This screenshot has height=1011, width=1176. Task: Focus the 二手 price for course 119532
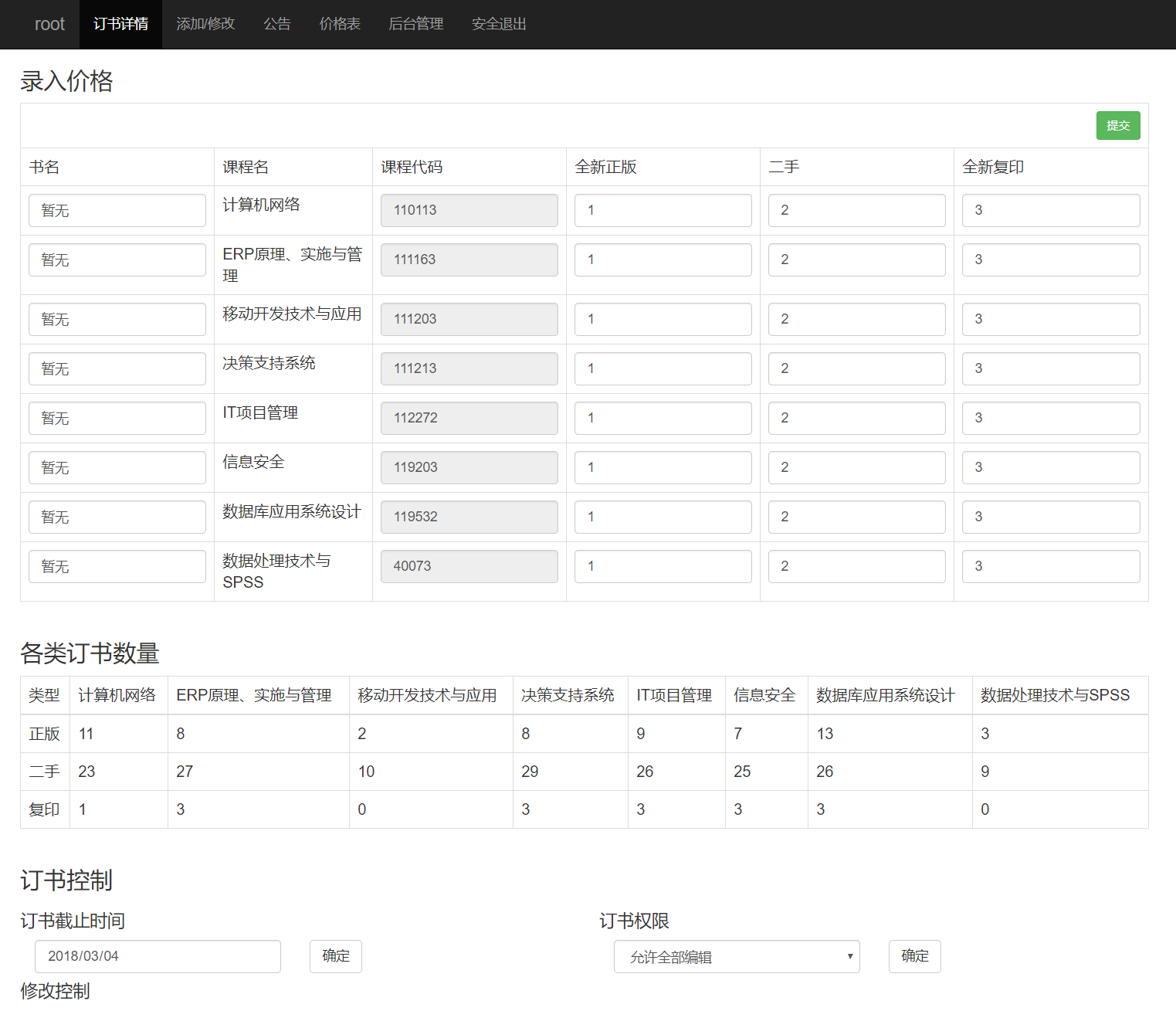[856, 517]
